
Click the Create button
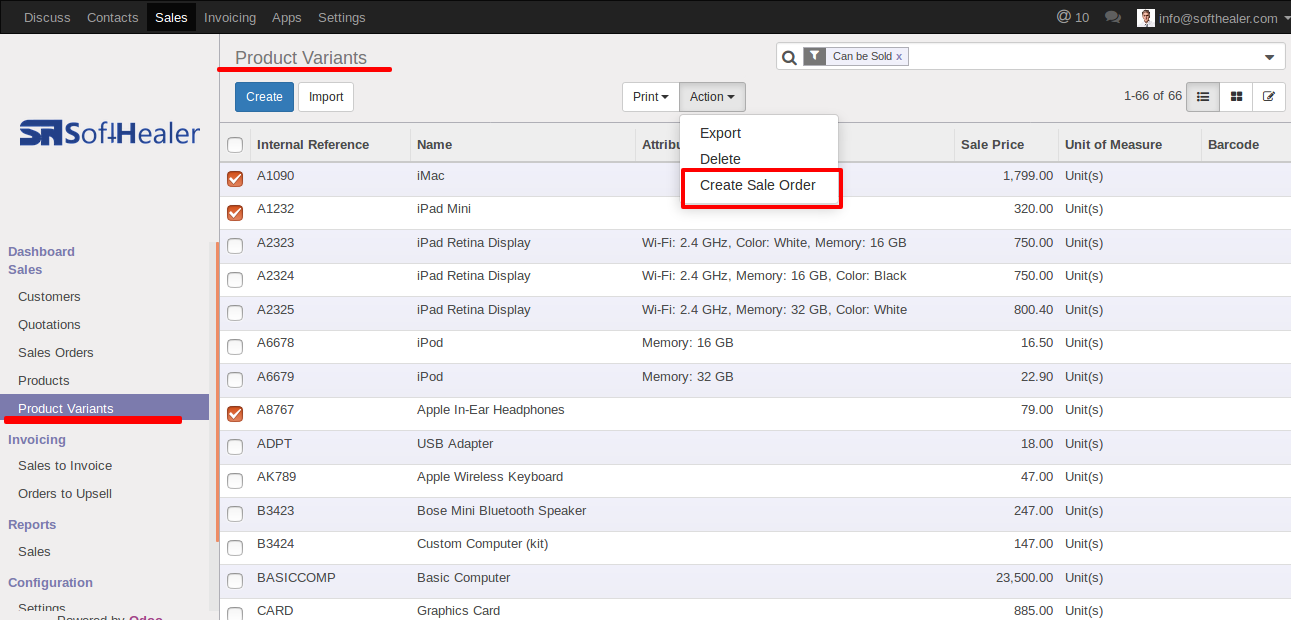[264, 97]
